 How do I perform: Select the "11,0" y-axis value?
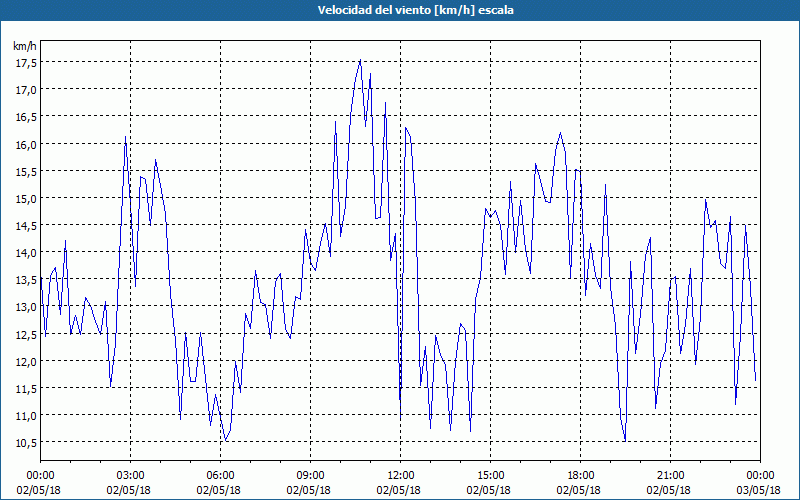(x=26, y=415)
